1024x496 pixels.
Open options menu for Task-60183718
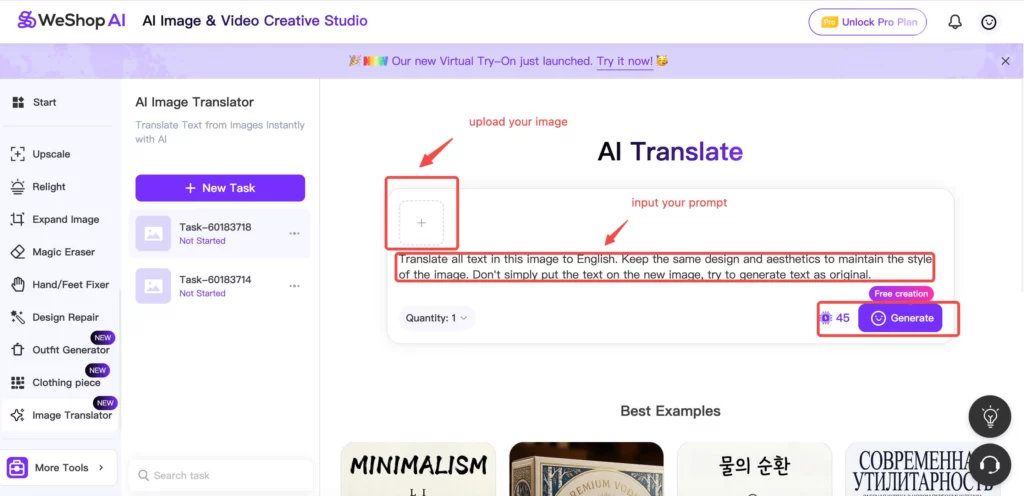pos(295,234)
